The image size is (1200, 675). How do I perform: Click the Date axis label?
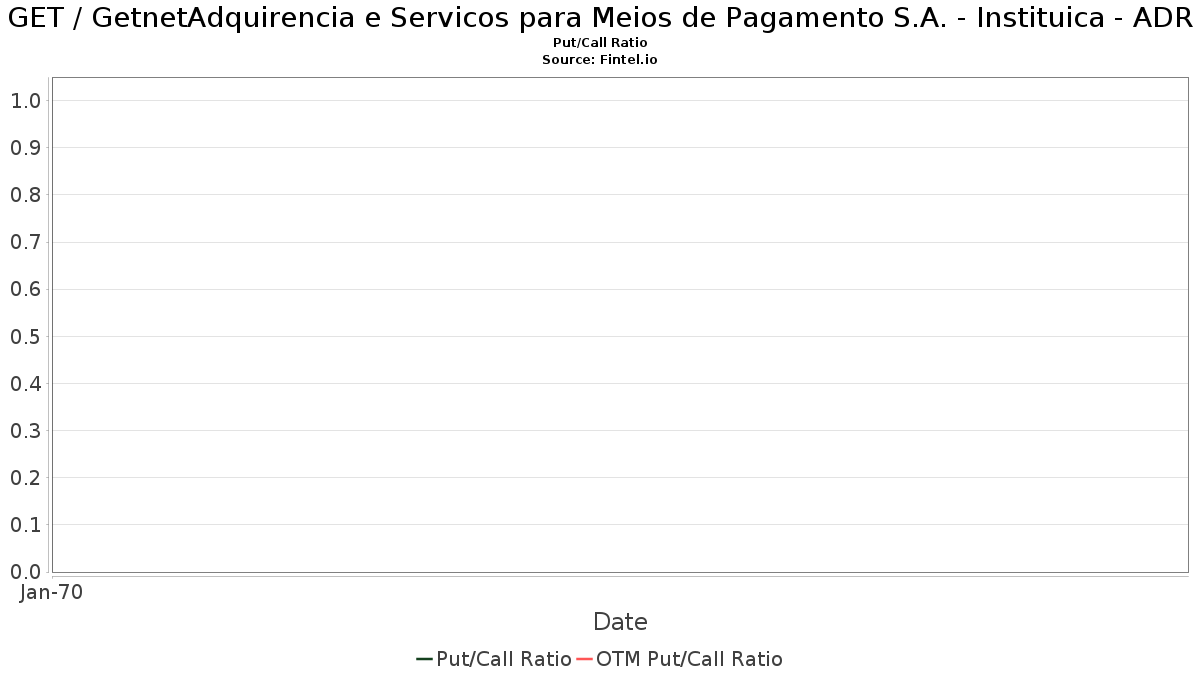(x=620, y=622)
